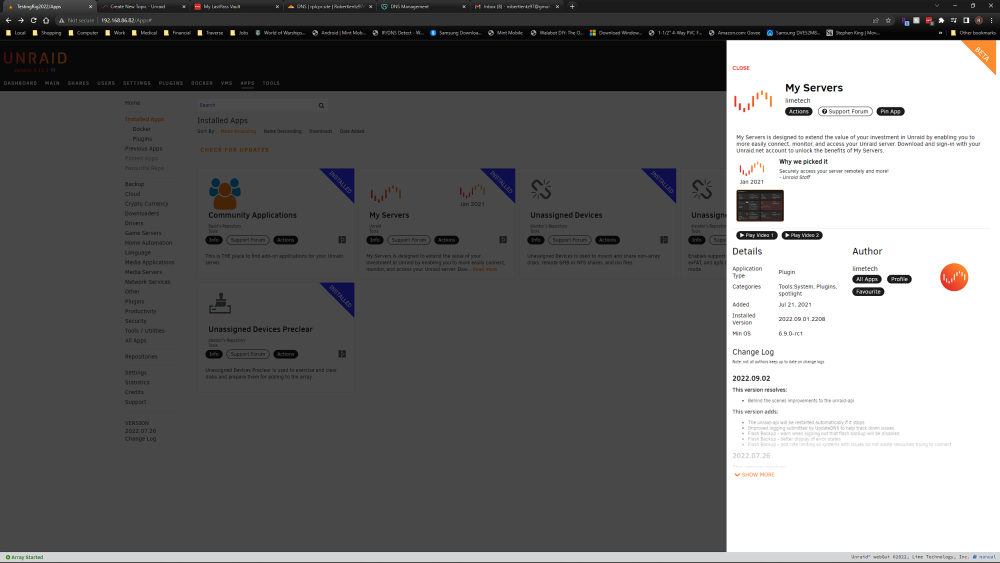
Task: Click browser Reload icon
Action: [x=33, y=20]
